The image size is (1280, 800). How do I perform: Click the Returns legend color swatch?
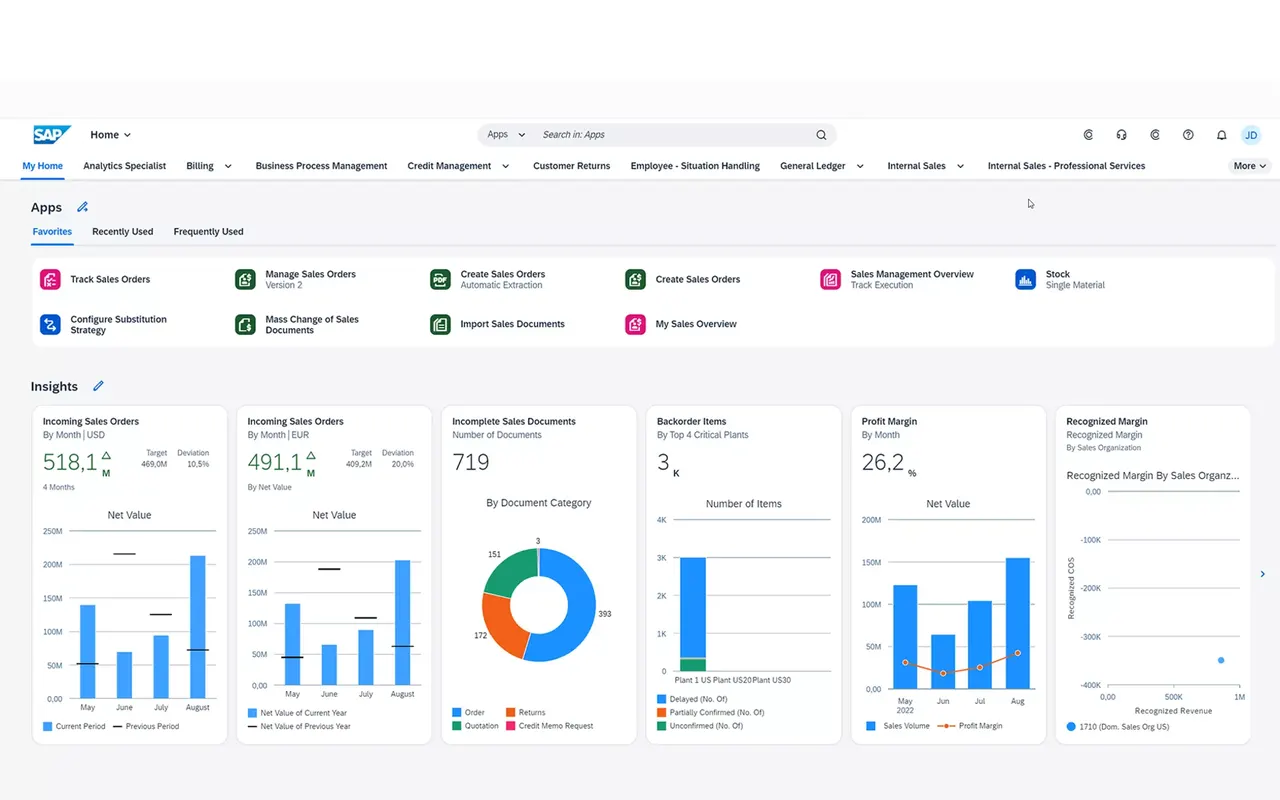point(510,713)
